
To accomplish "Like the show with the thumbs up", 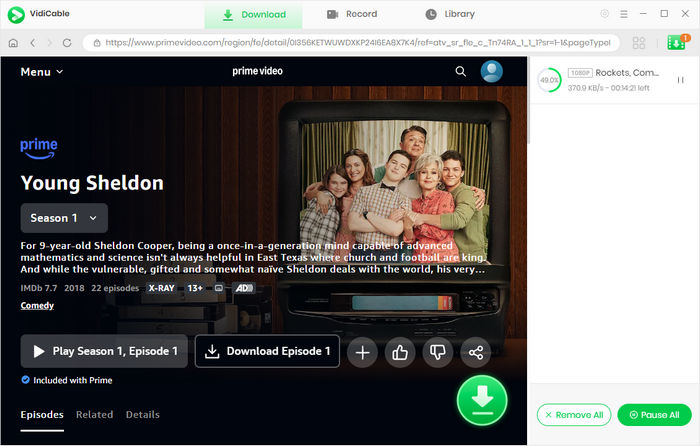I will click(400, 353).
